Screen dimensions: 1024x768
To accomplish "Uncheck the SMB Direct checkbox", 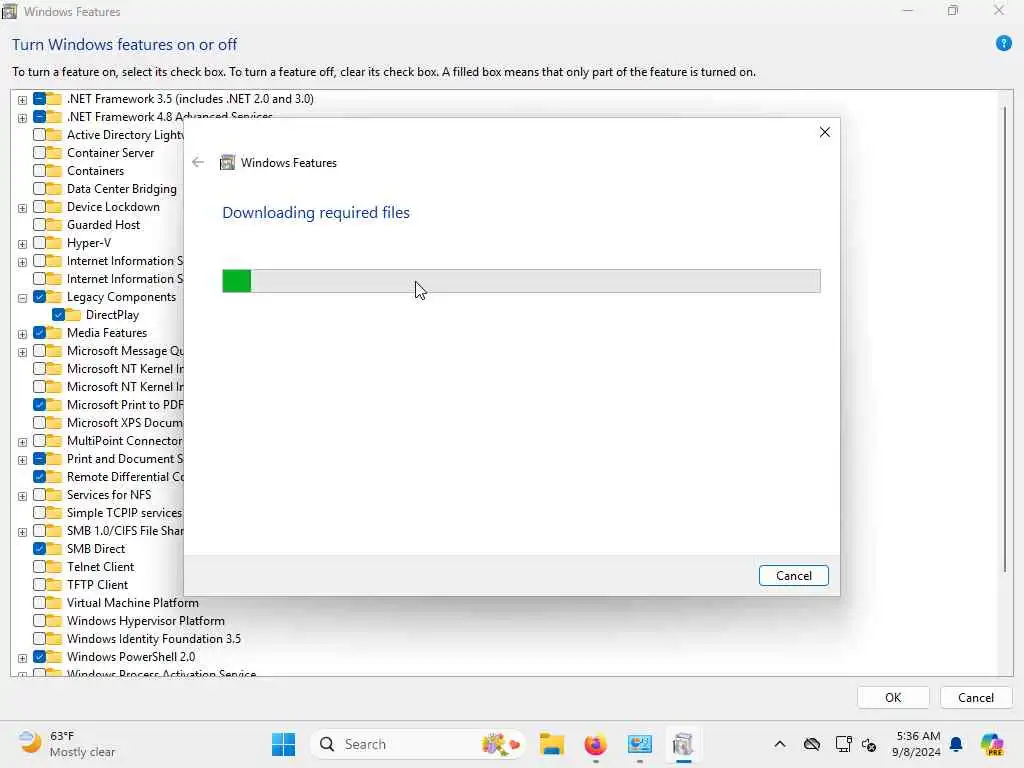I will 39,549.
